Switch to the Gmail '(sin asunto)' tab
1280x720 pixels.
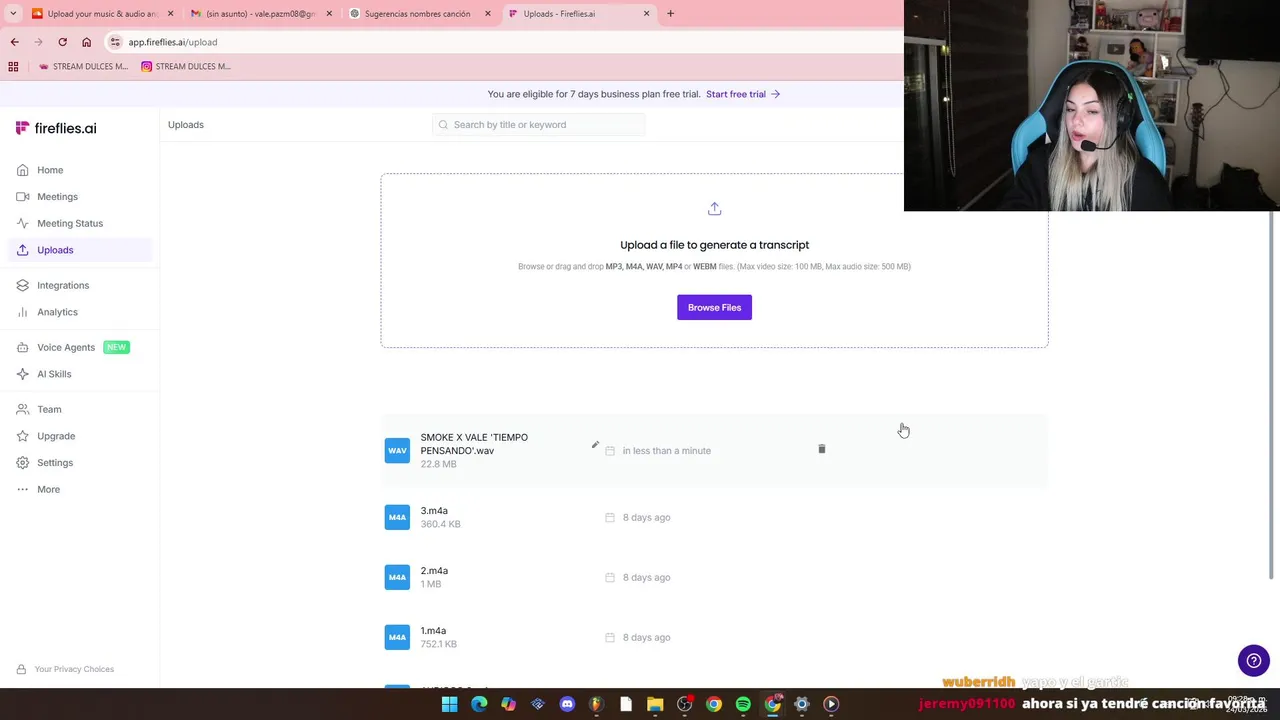260,14
